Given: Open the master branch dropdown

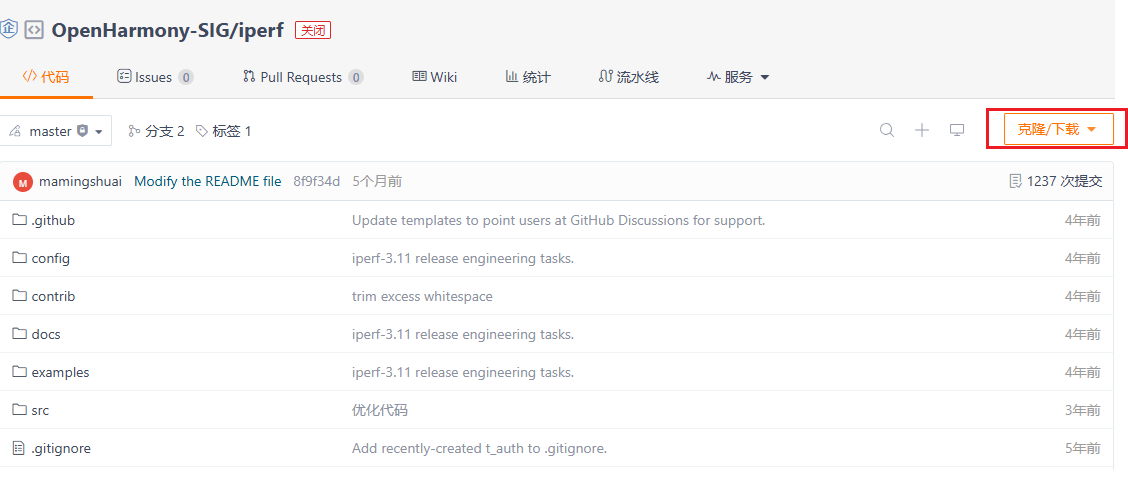Looking at the screenshot, I should tap(56, 131).
